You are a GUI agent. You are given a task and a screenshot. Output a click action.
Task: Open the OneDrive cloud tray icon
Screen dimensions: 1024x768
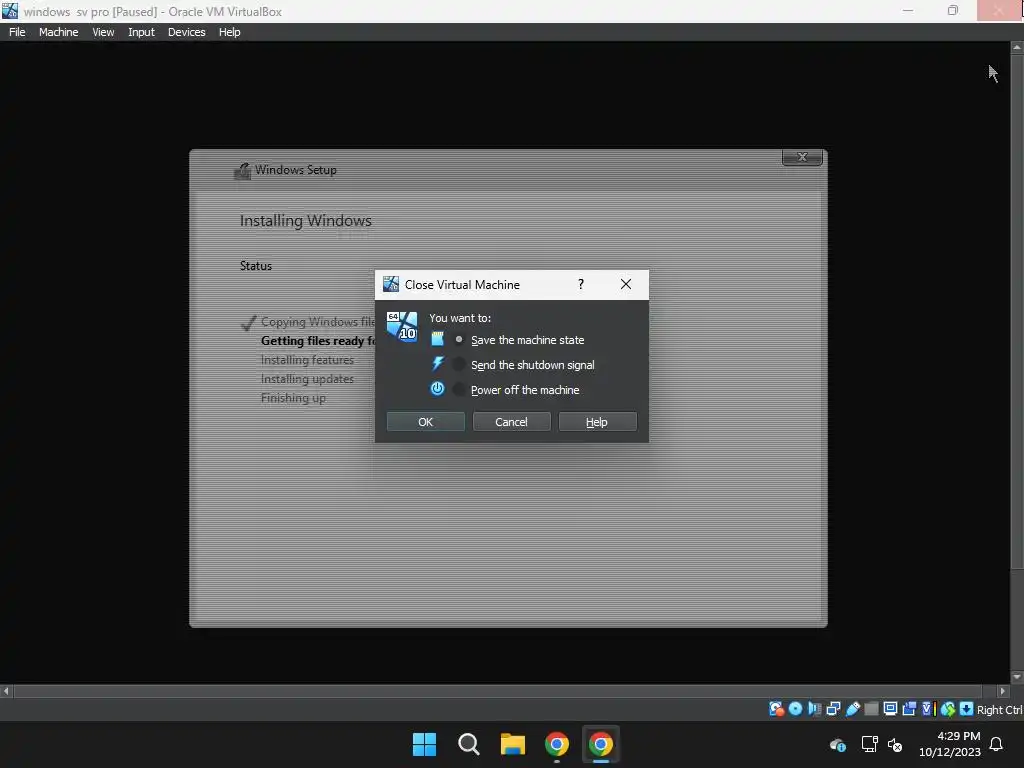[838, 744]
